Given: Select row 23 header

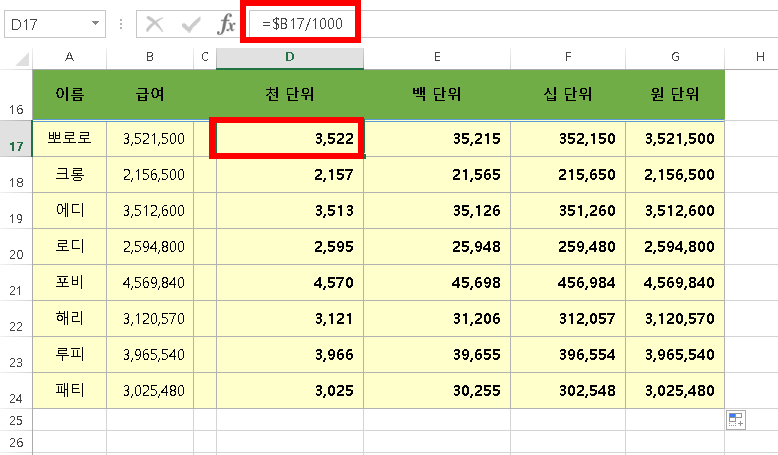Looking at the screenshot, I should (x=16, y=355).
